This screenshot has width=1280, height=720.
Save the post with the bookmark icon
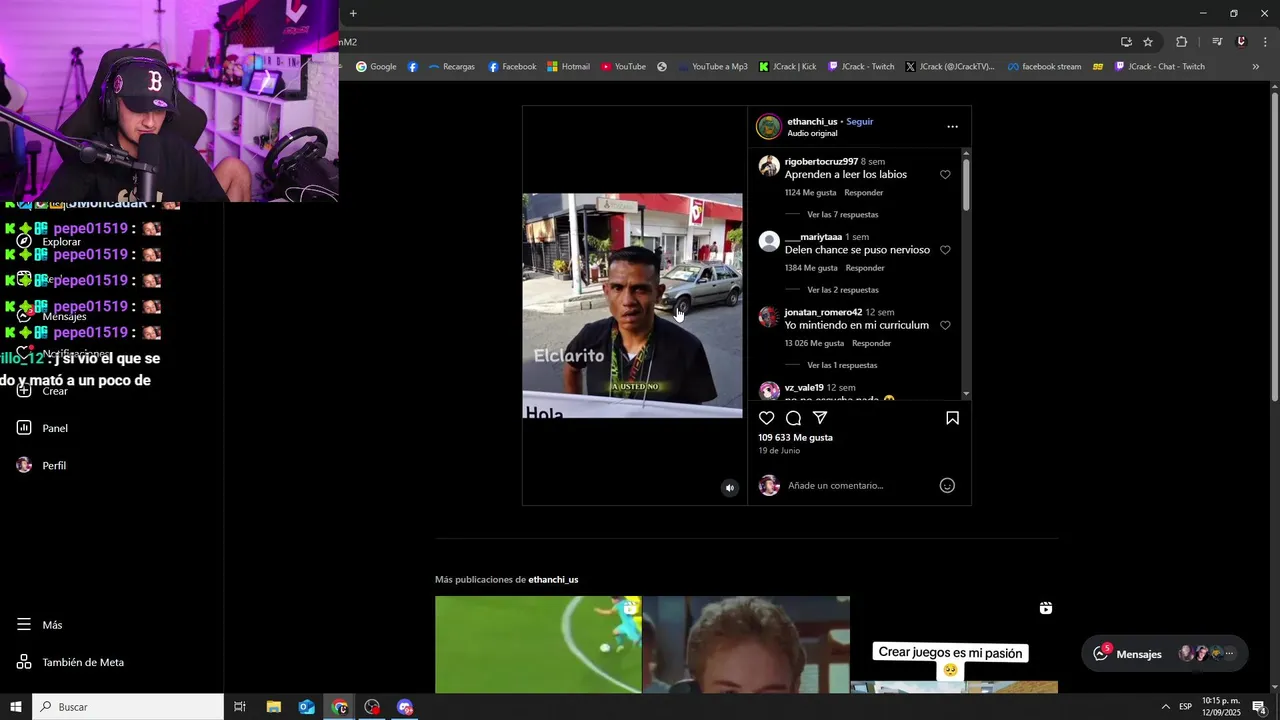[952, 418]
